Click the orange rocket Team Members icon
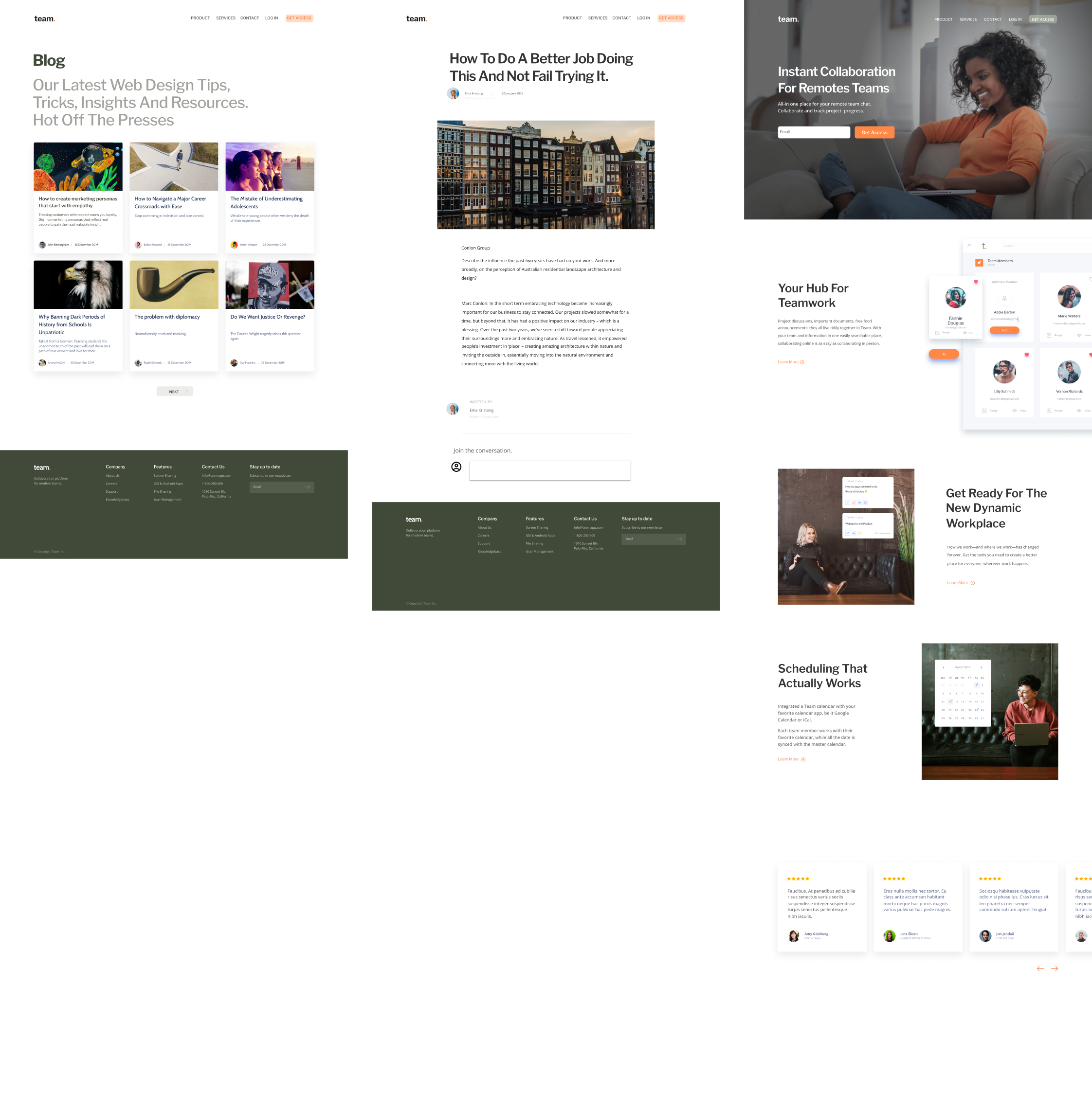Image resolution: width=1092 pixels, height=1112 pixels. click(x=979, y=263)
